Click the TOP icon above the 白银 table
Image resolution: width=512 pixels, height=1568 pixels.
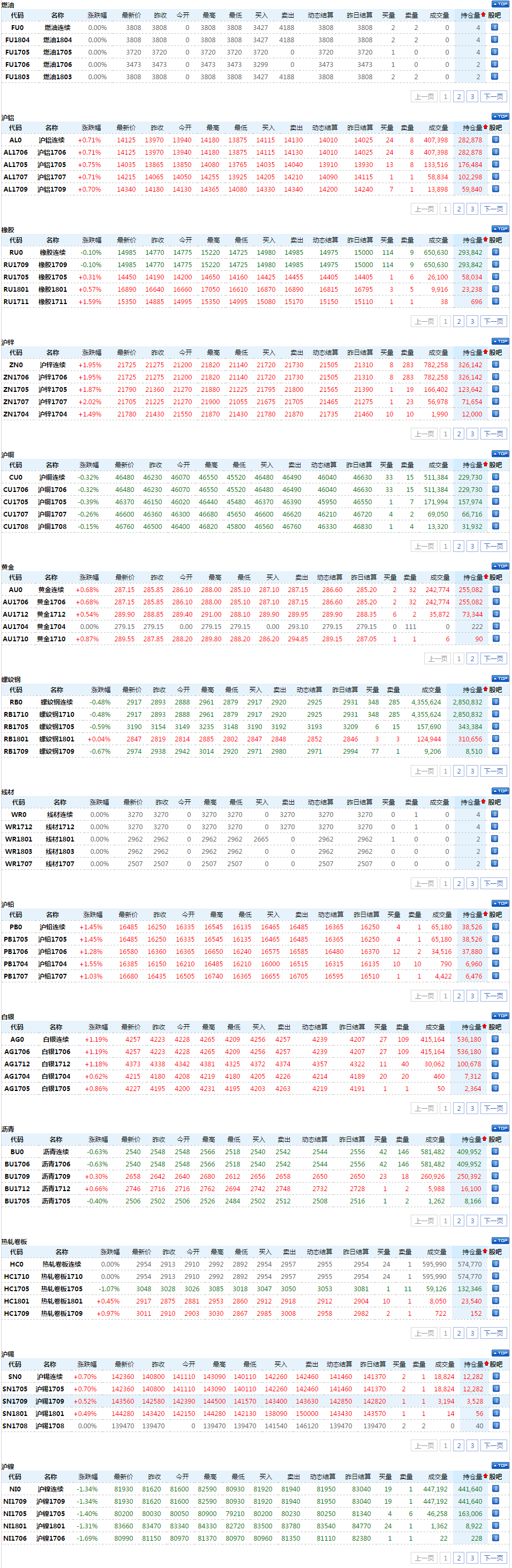500,1016
